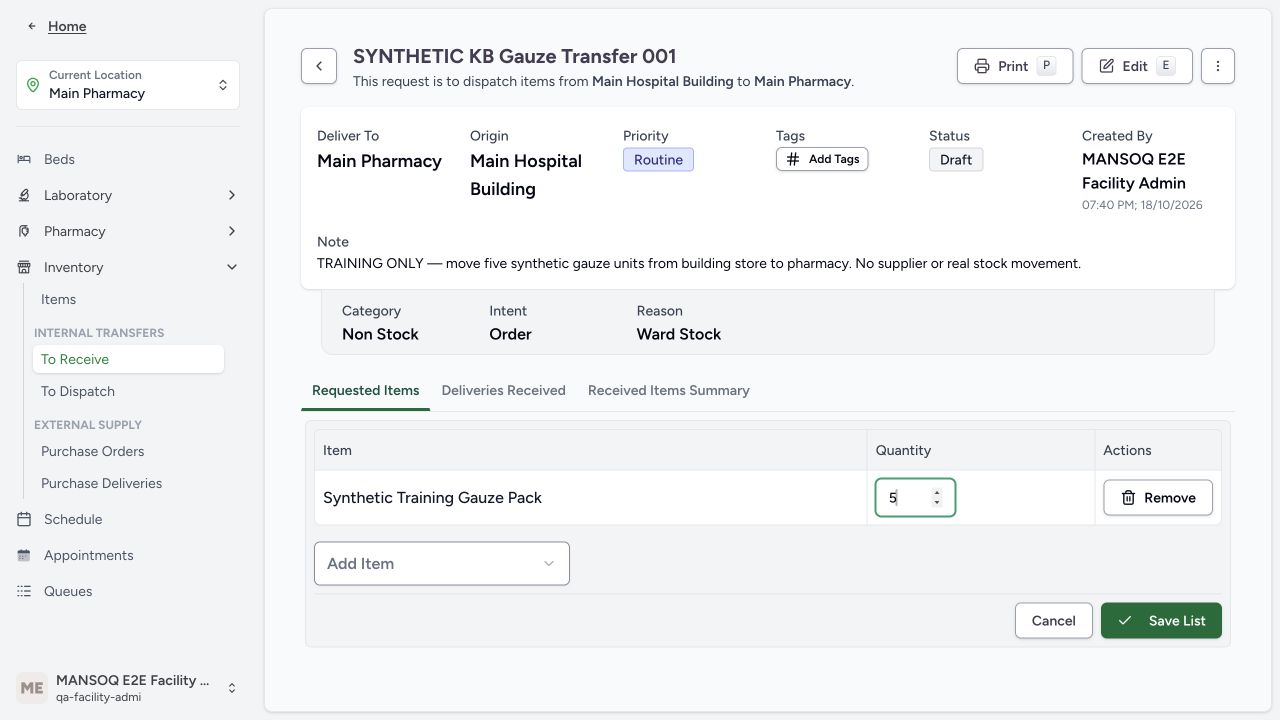
Task: Save the requested items list
Action: click(x=1161, y=621)
